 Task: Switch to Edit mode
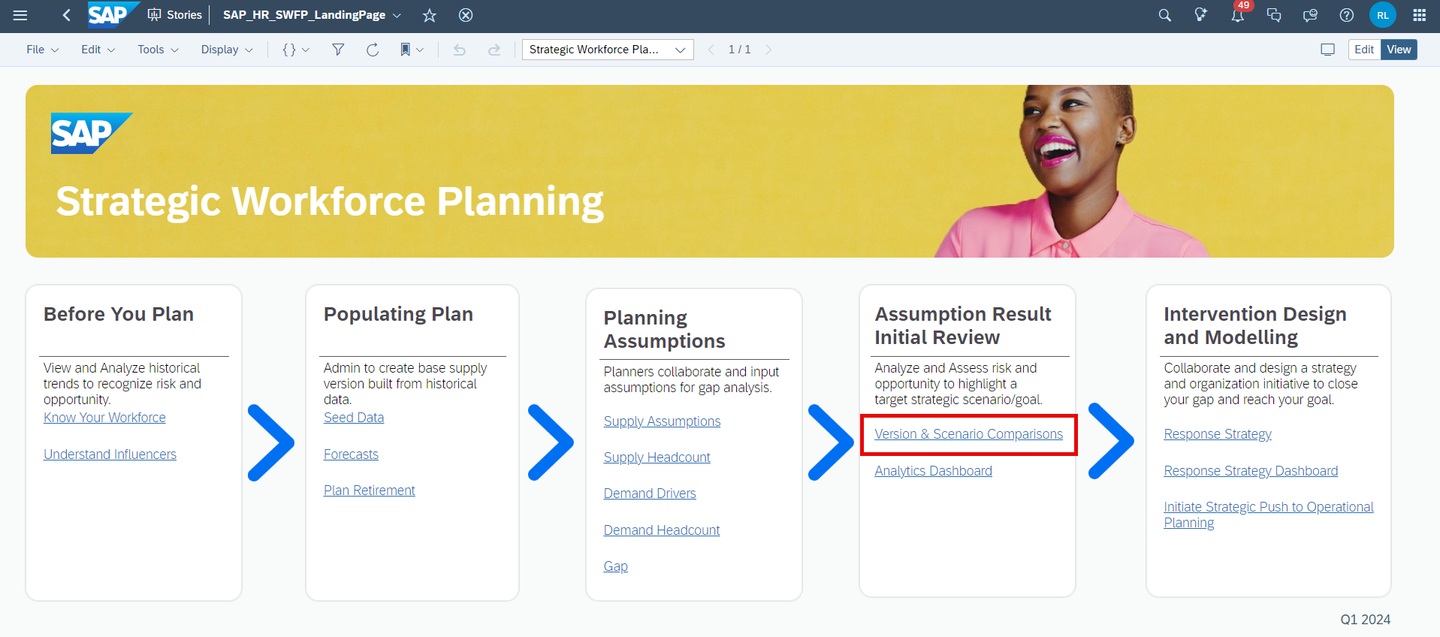click(x=1364, y=49)
